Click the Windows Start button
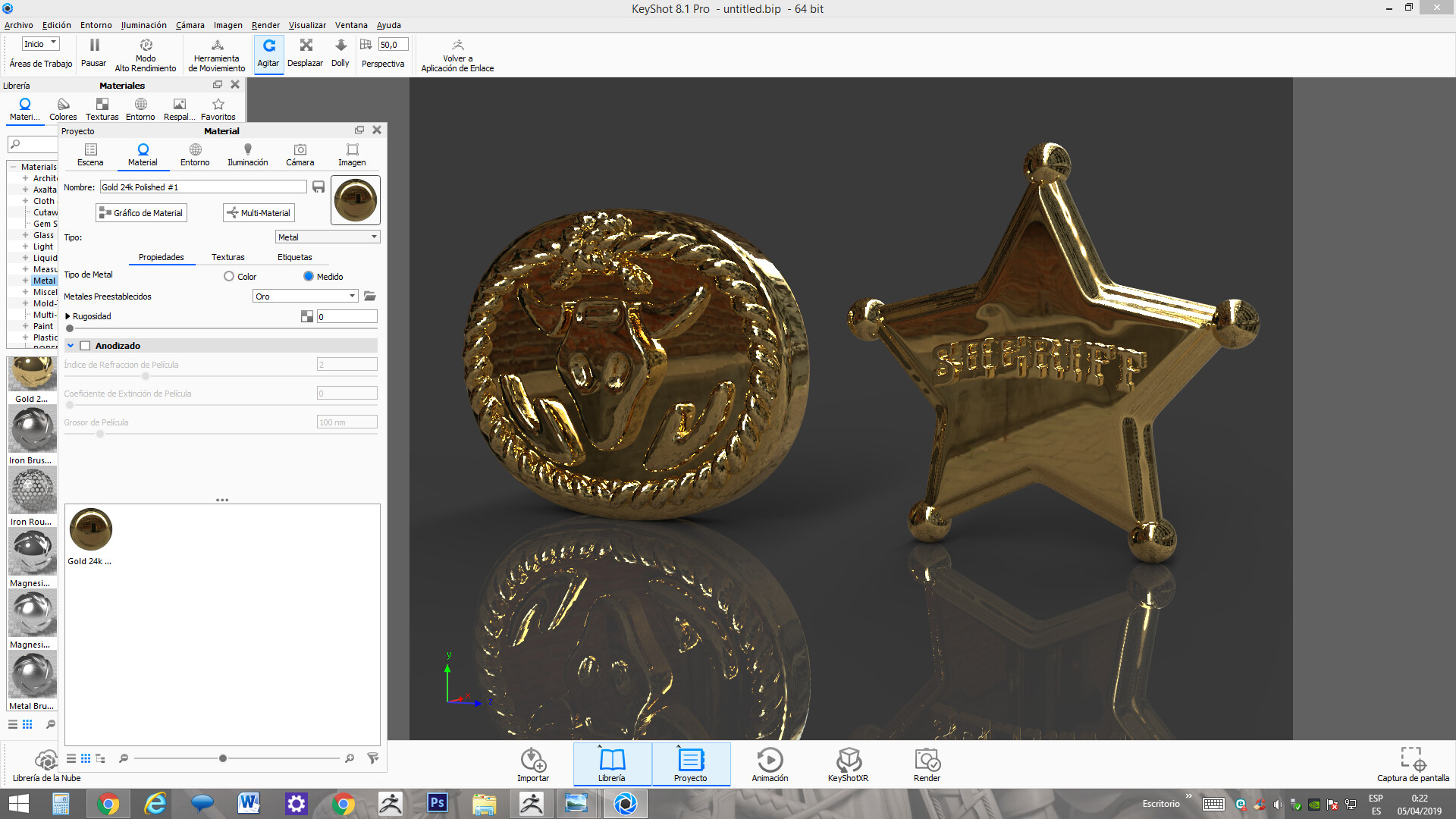This screenshot has height=819, width=1456. [18, 803]
